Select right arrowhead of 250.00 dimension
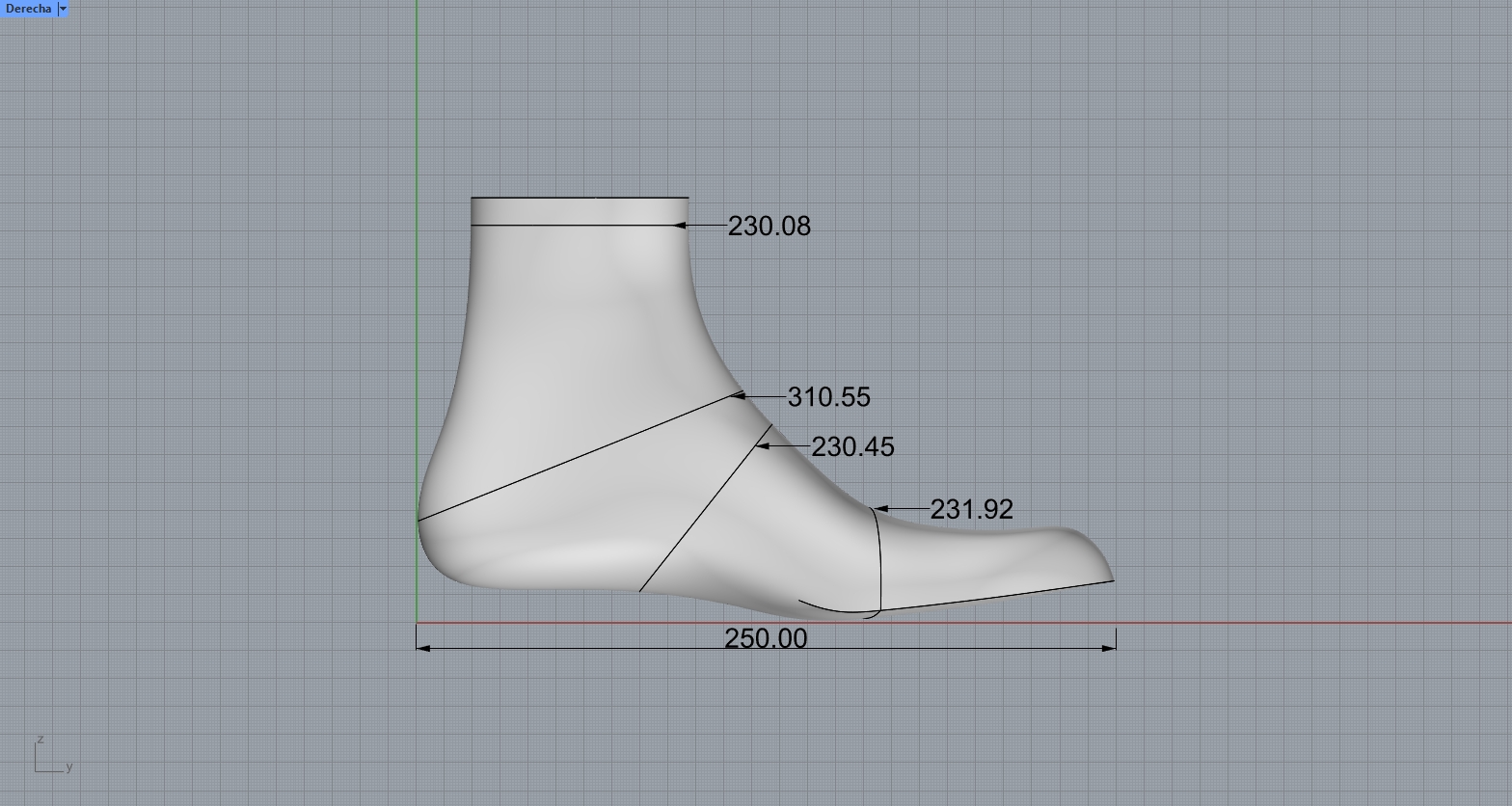The width and height of the screenshot is (1512, 806). (x=1109, y=648)
